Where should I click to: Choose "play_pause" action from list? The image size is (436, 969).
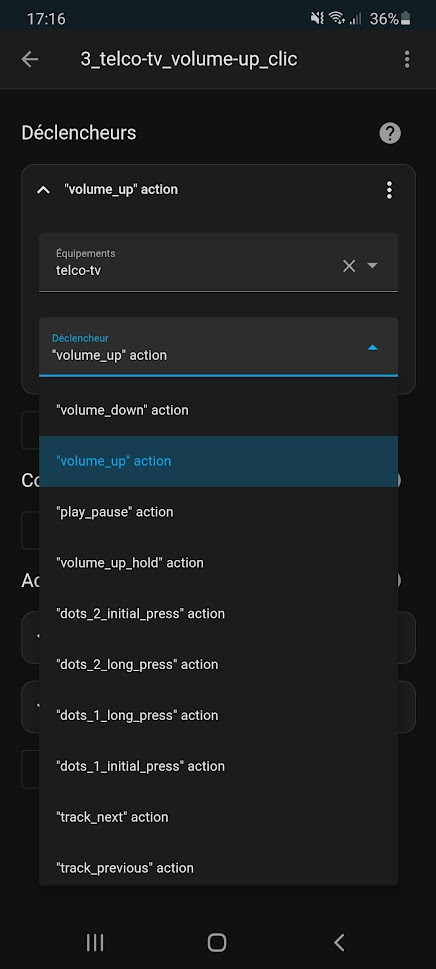[x=219, y=512]
